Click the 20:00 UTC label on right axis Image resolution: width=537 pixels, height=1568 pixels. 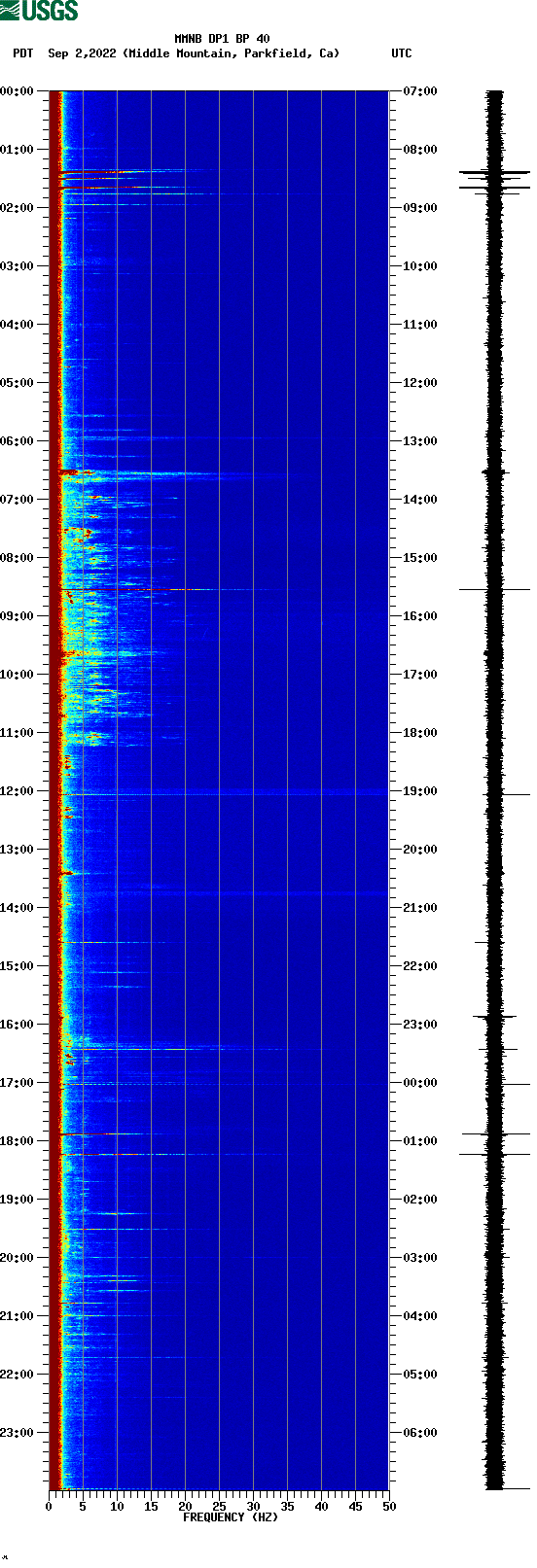click(x=420, y=850)
